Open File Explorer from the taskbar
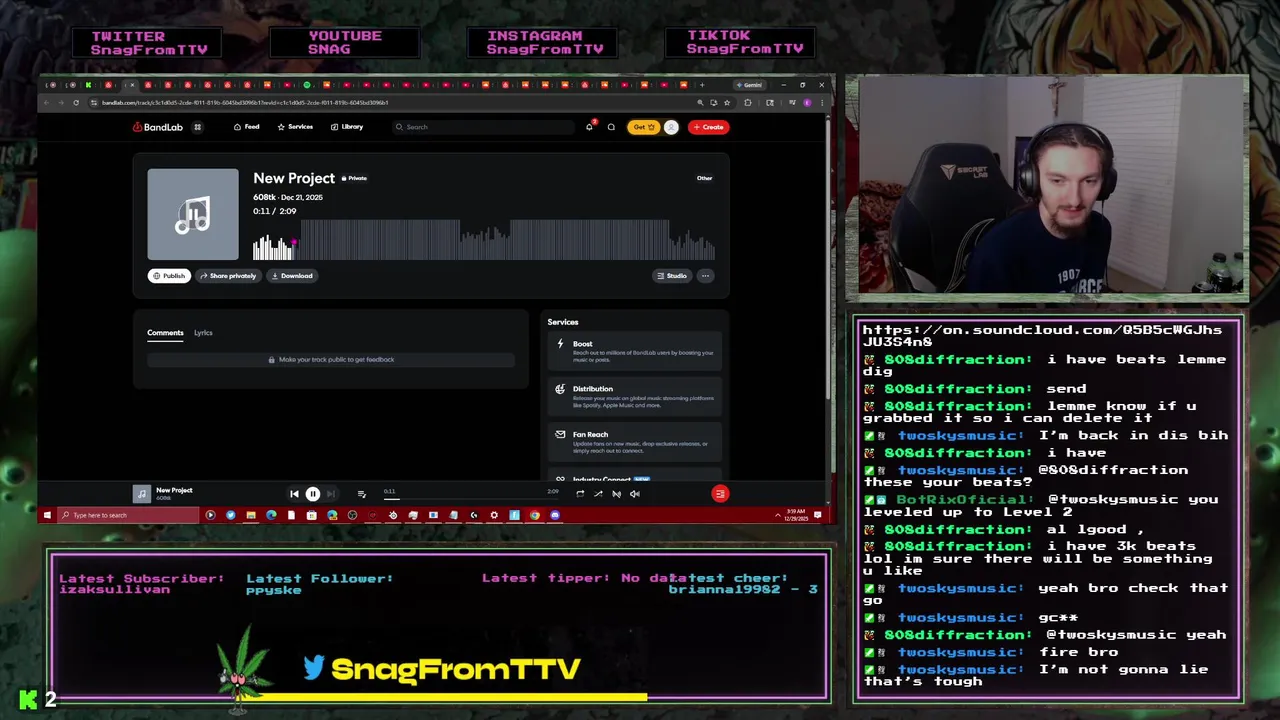This screenshot has width=1280, height=720. pos(250,515)
